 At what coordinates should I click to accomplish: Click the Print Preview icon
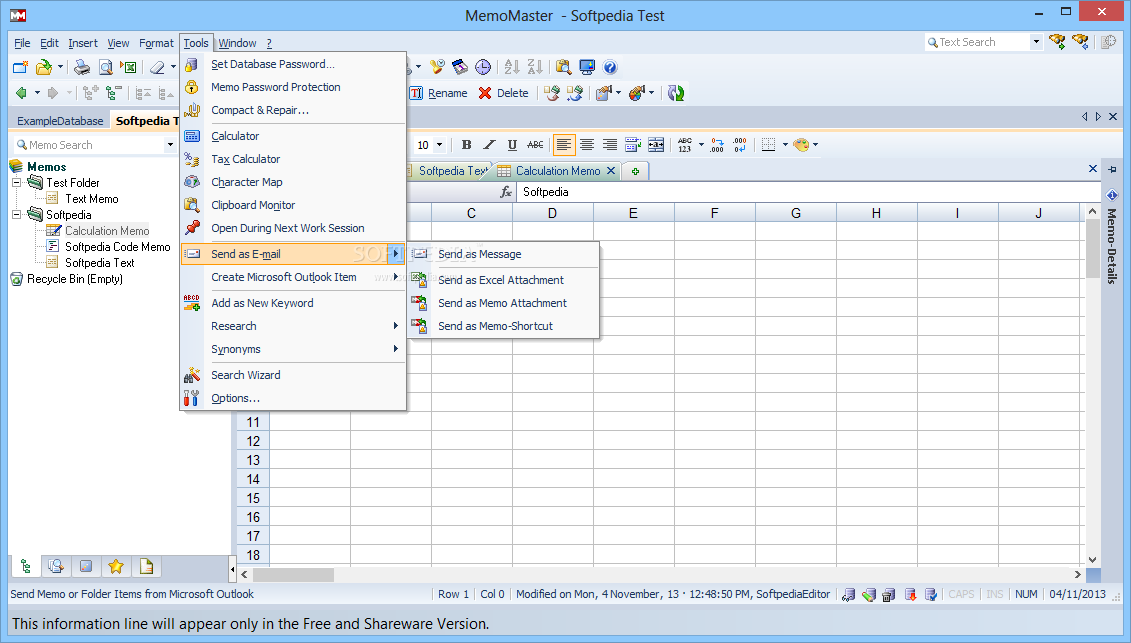pos(106,67)
